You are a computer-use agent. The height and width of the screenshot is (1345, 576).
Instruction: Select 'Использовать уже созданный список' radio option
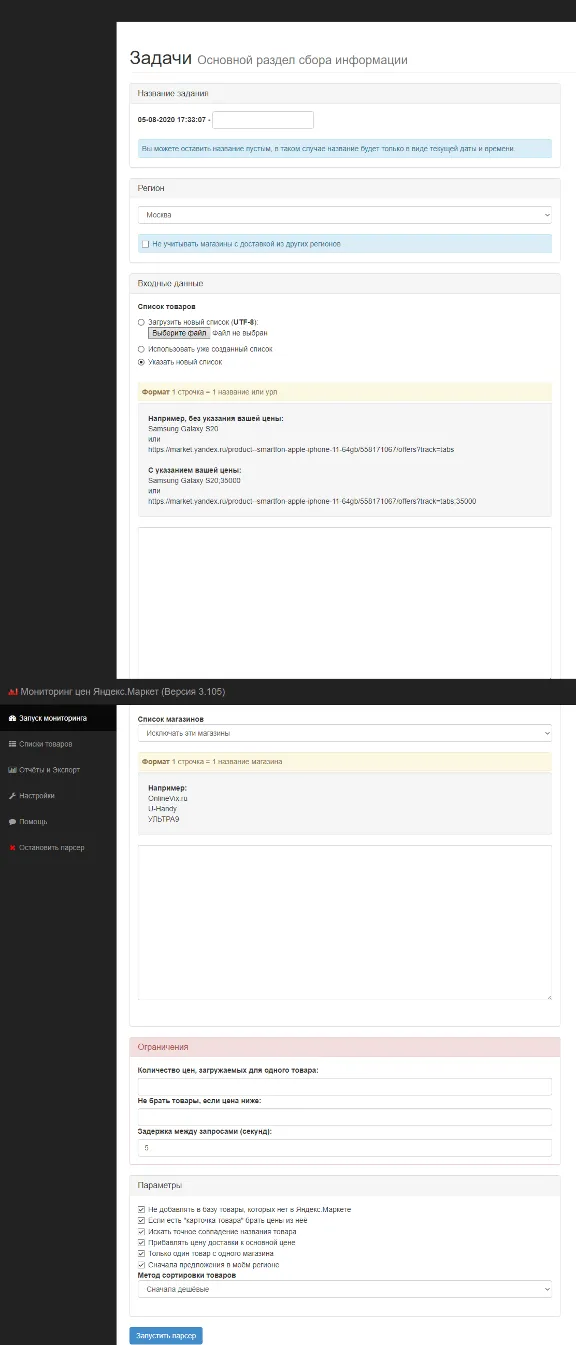tap(142, 349)
